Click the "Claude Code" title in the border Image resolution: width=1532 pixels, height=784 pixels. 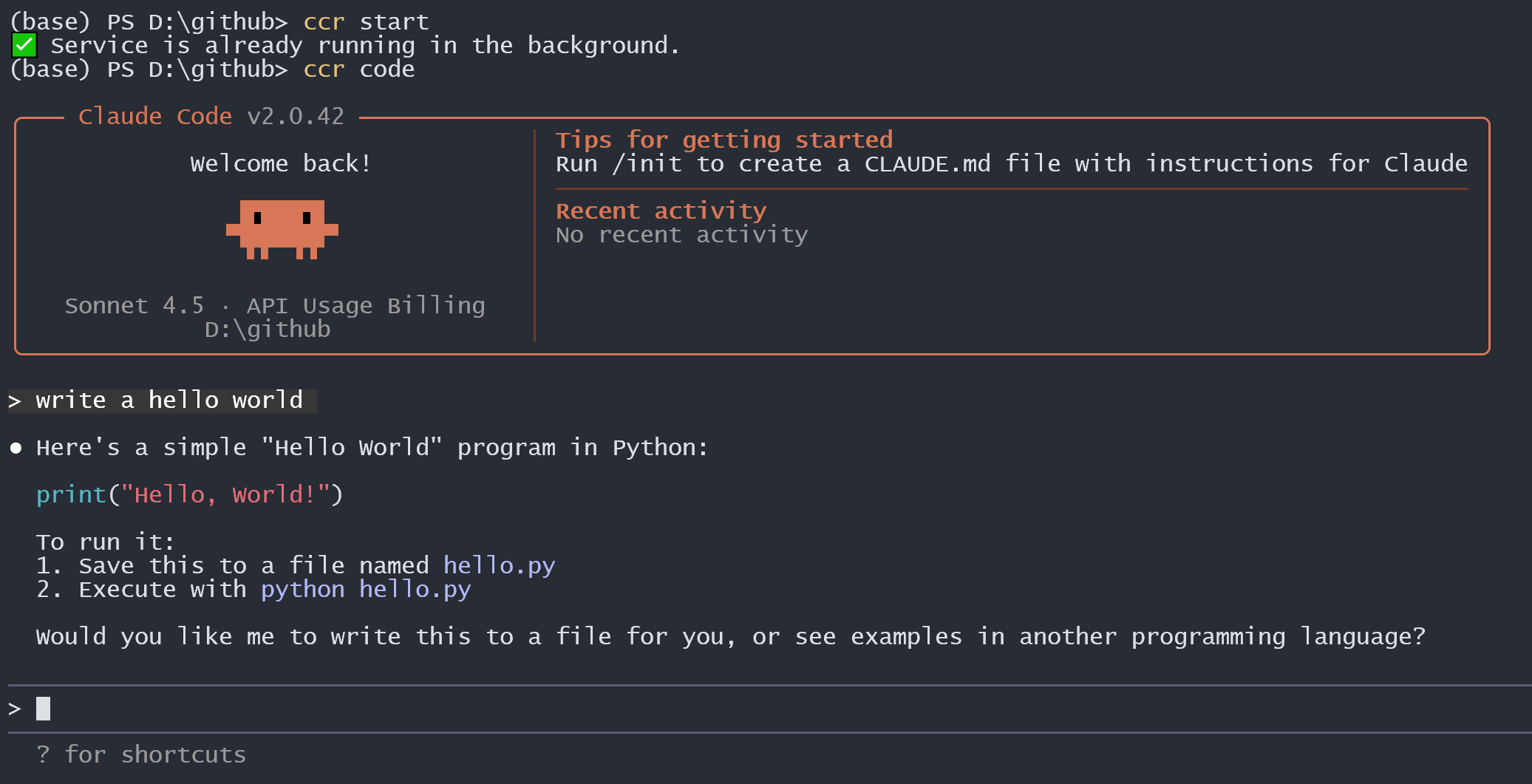tap(155, 117)
